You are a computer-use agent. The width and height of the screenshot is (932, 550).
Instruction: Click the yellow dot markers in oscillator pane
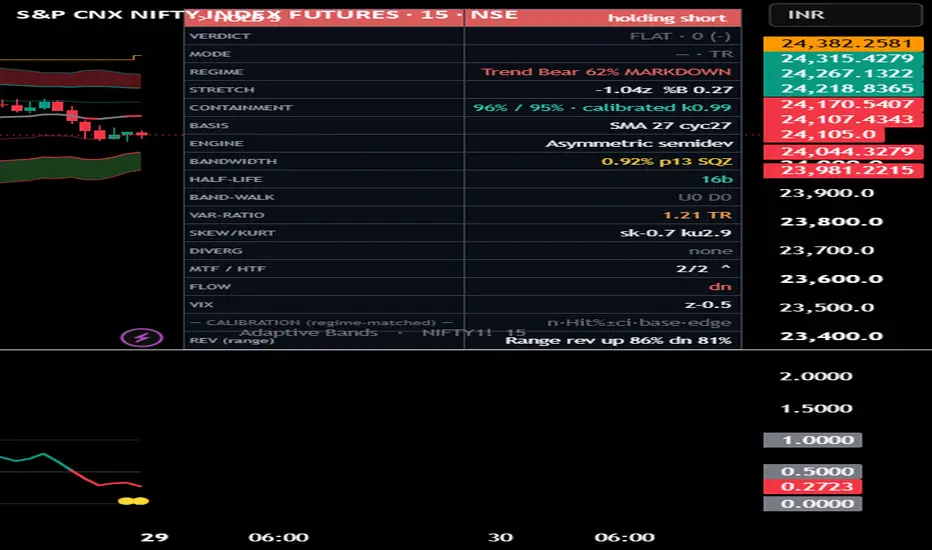point(133,501)
